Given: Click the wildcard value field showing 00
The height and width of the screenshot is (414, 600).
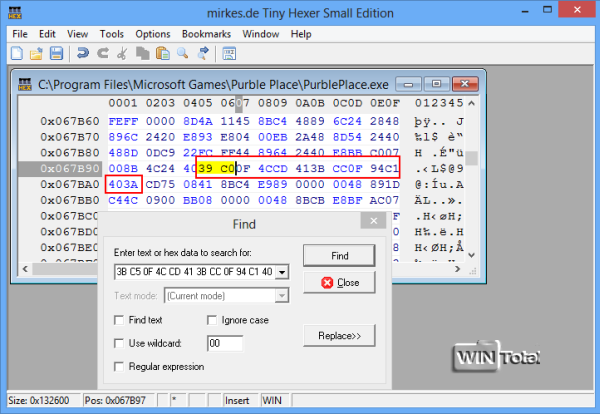Looking at the screenshot, I should [x=225, y=343].
